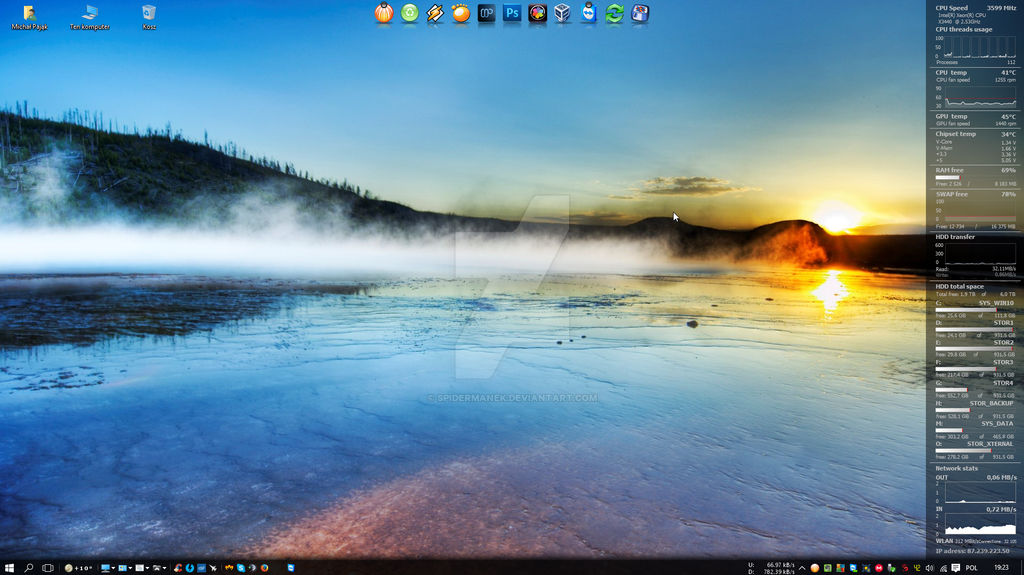1024x575 pixels.
Task: Click the RAM free usage bar
Action: click(x=975, y=178)
